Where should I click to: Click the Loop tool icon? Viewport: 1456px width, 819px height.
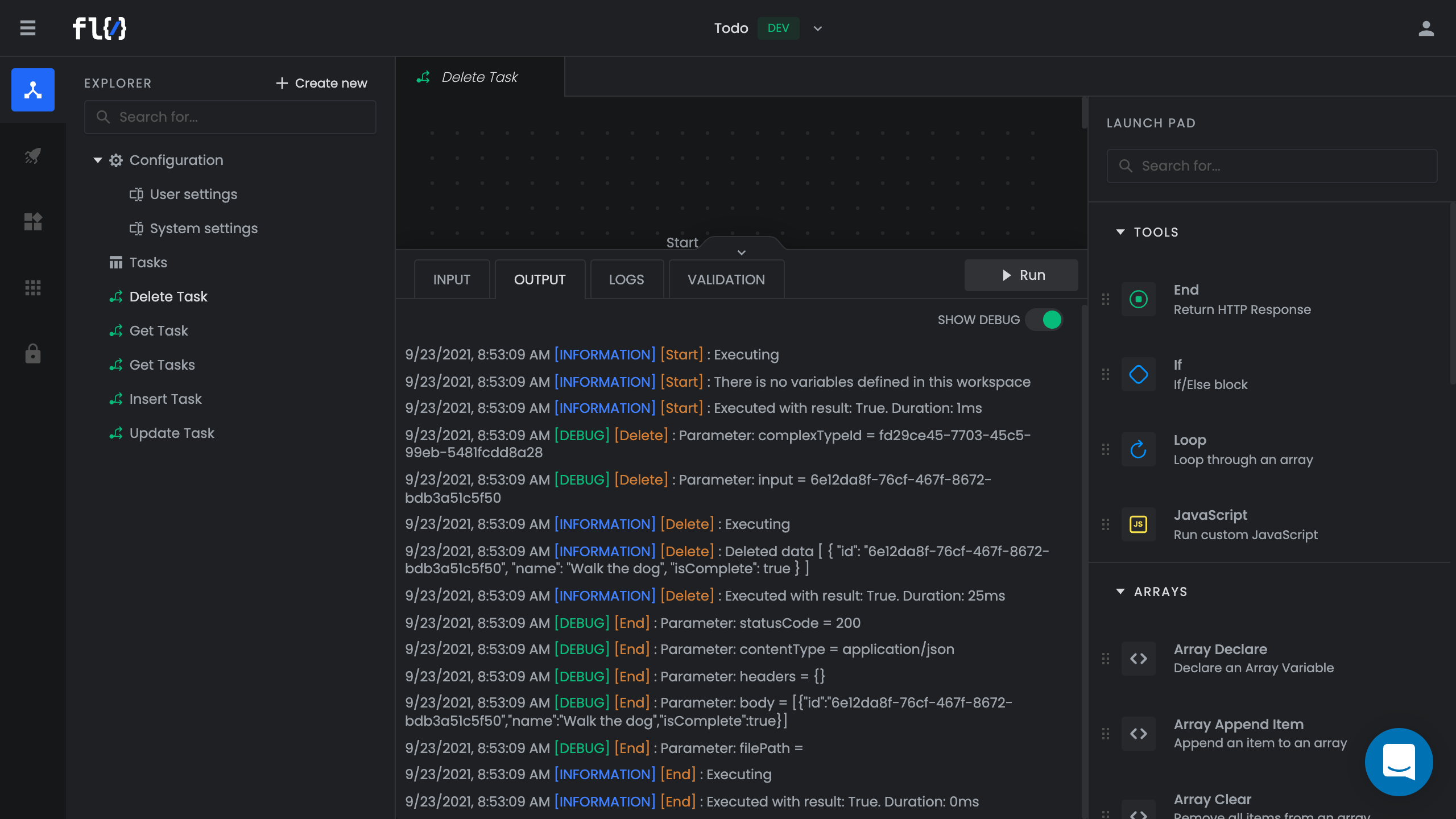1139,449
